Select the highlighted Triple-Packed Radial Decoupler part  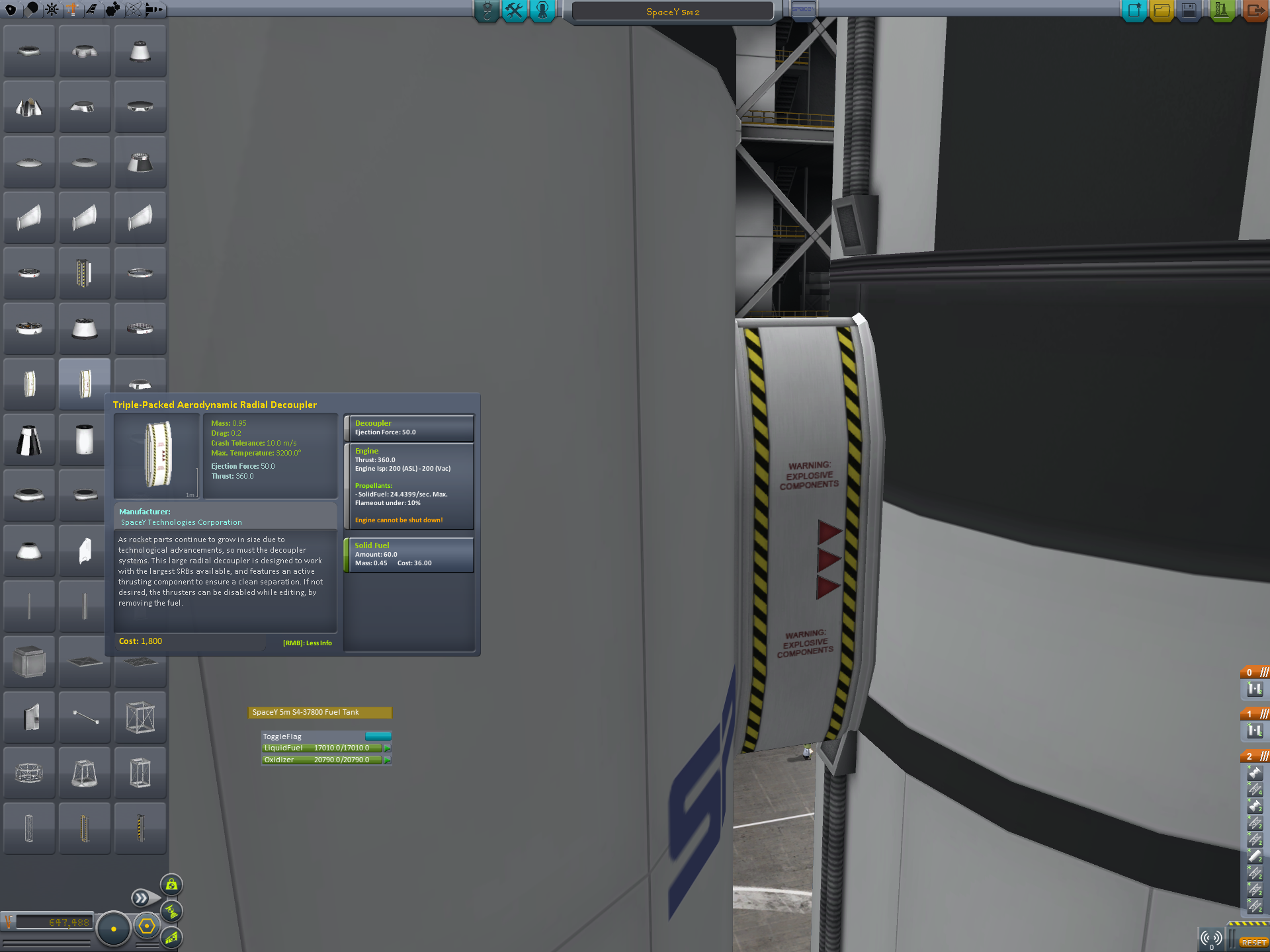[85, 384]
